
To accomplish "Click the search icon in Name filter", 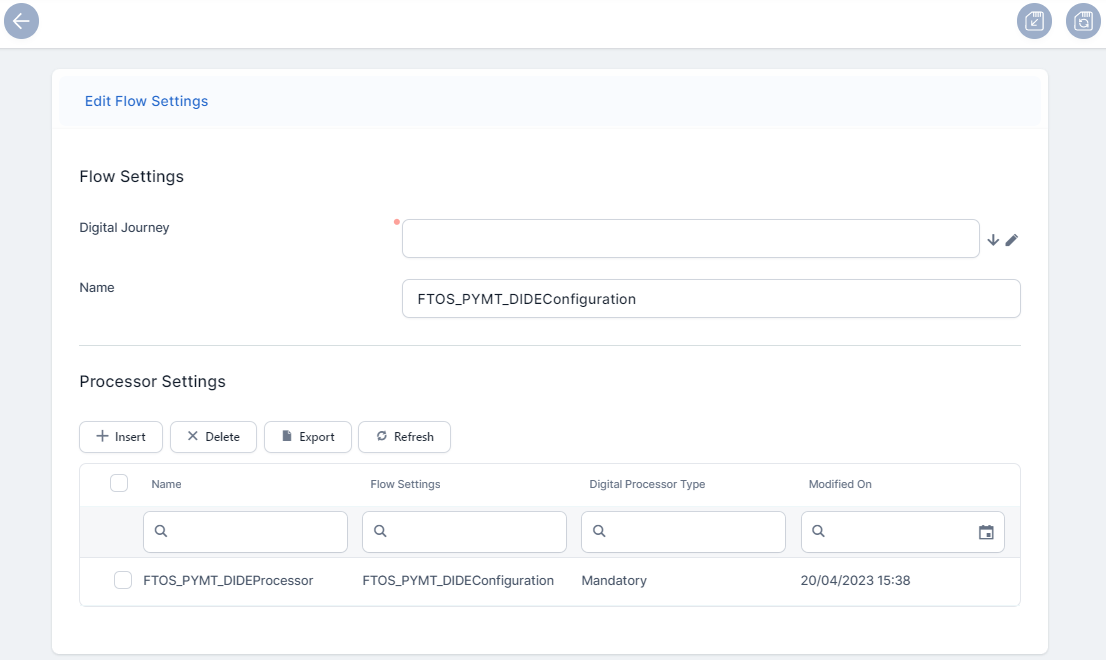I will pos(161,532).
